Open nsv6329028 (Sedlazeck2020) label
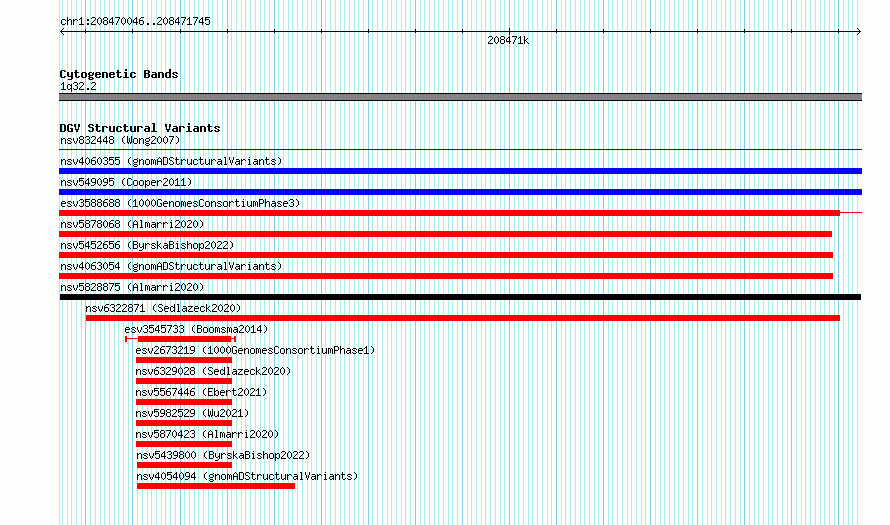The image size is (890, 525). pos(213,371)
